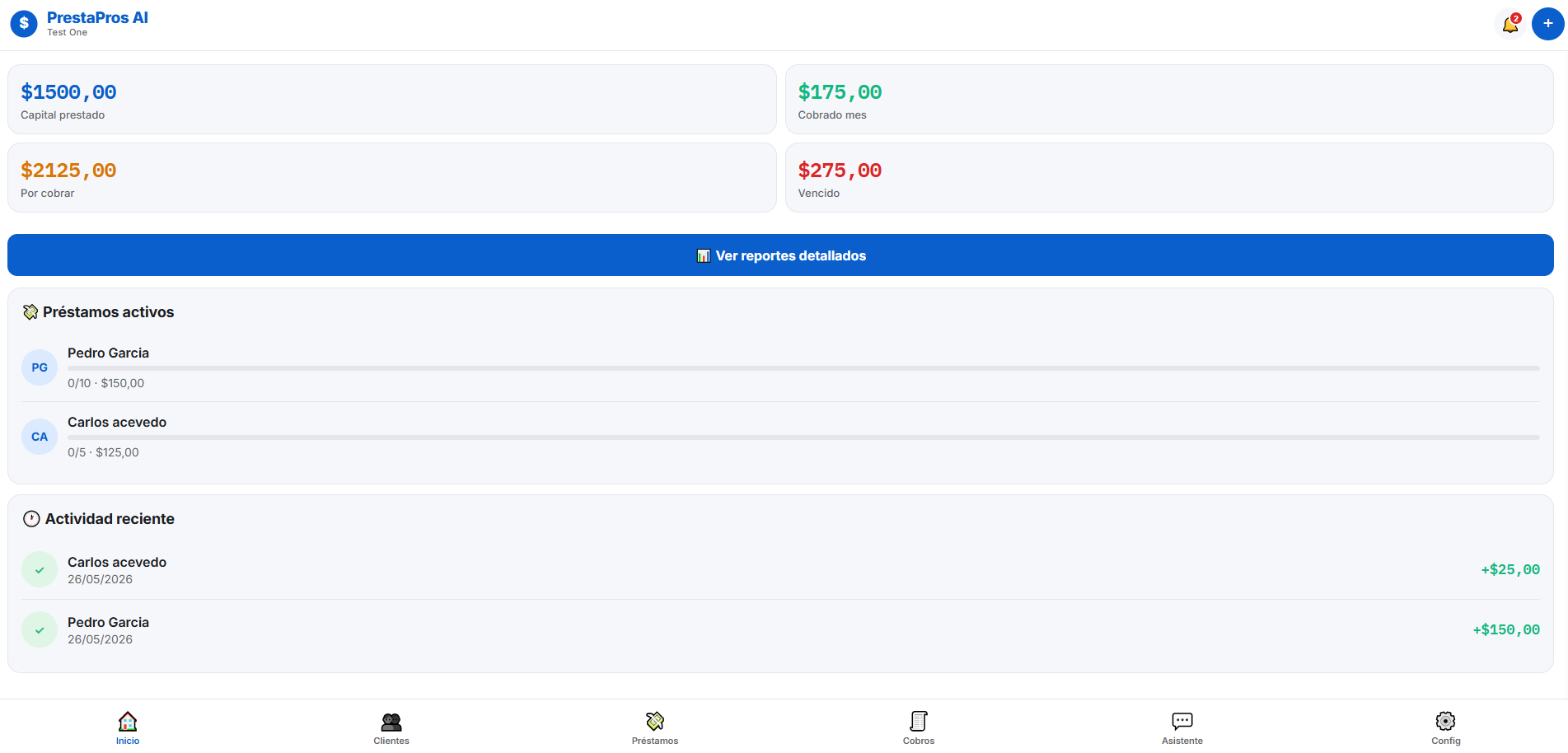The image size is (1568, 753).
Task: Open the Capital prestado card
Action: 392,100
